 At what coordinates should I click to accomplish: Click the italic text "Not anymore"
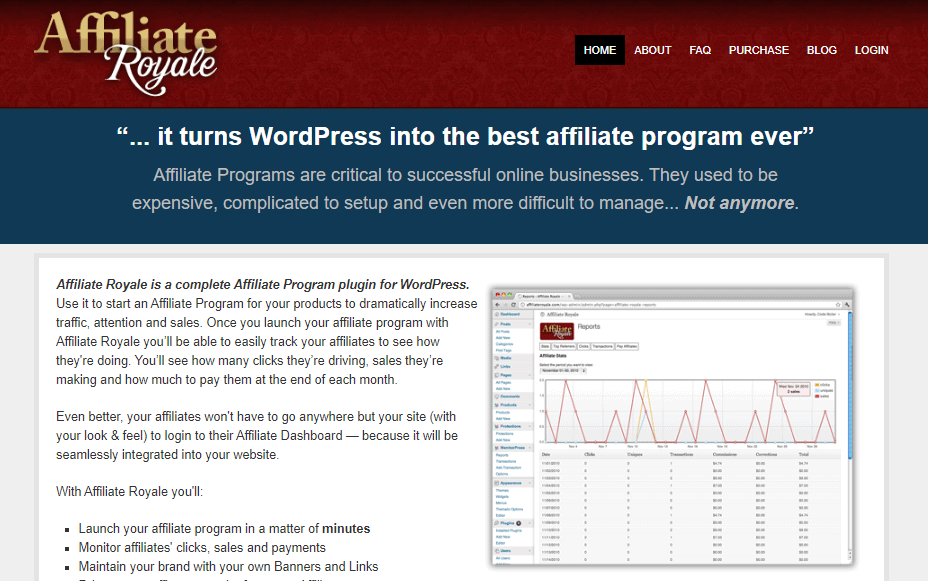pos(739,203)
